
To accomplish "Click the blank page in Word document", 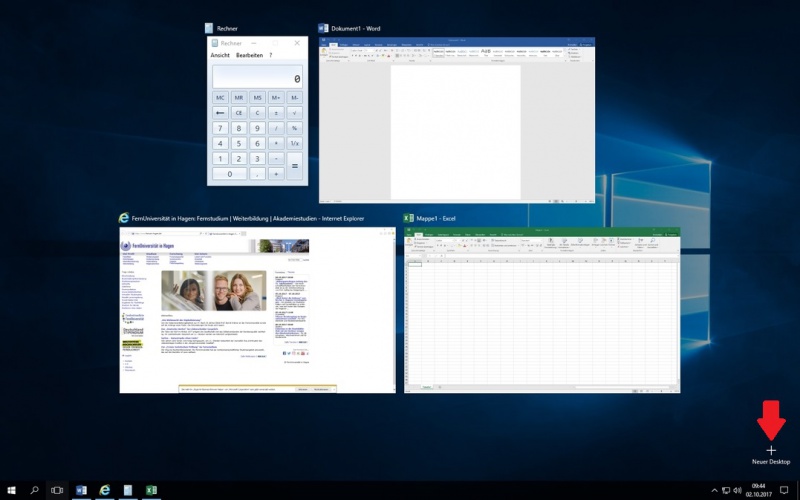I will [456, 132].
